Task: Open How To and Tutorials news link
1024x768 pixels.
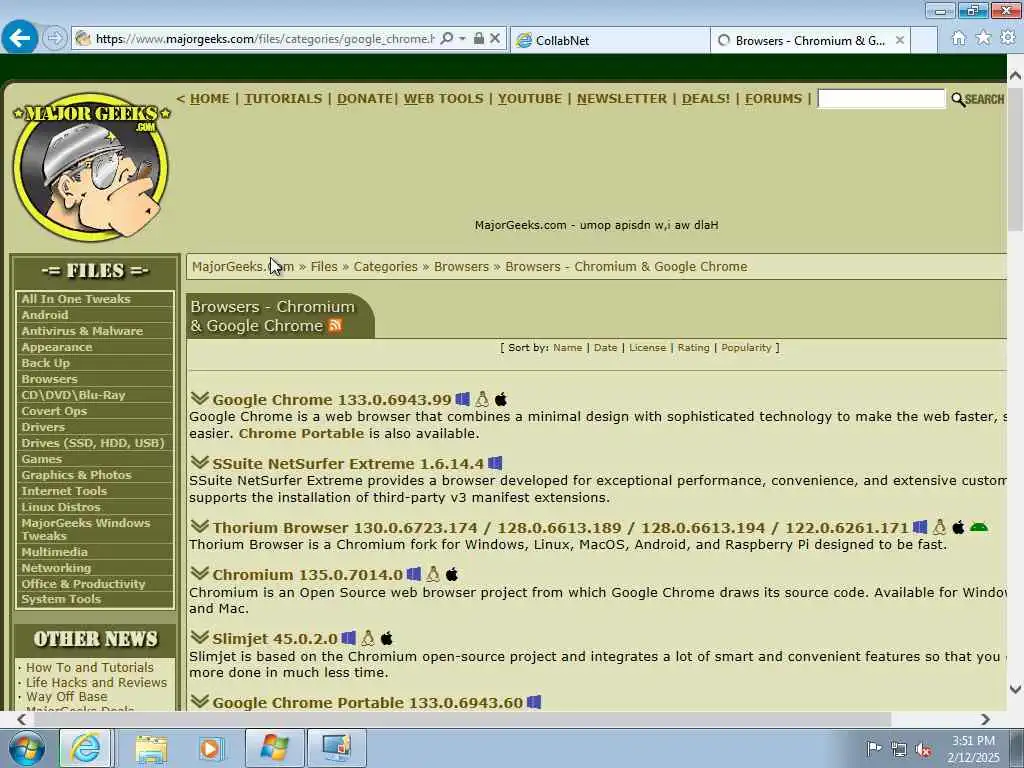Action: [90, 667]
